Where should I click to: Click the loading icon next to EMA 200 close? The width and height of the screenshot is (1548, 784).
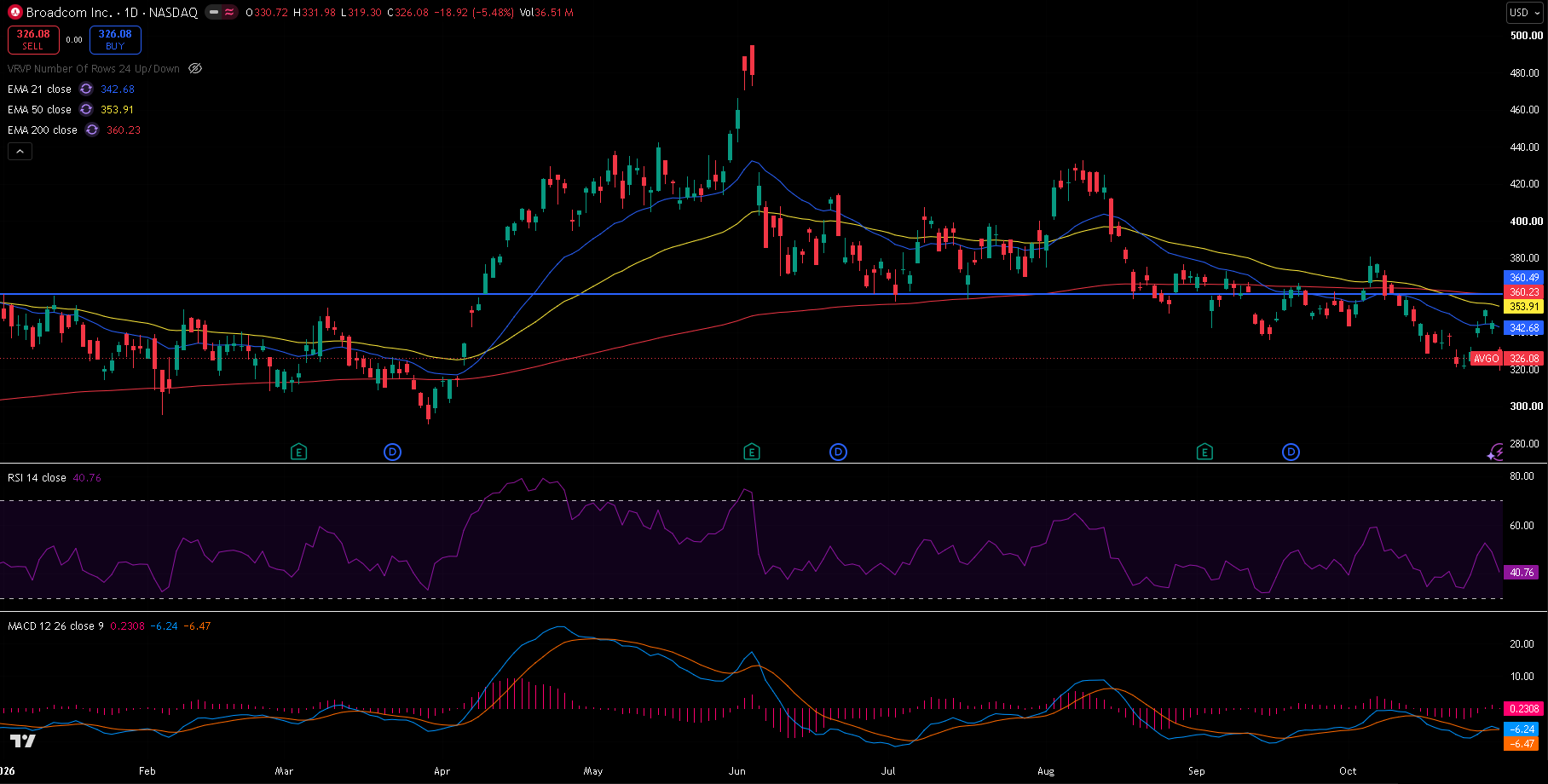click(92, 130)
